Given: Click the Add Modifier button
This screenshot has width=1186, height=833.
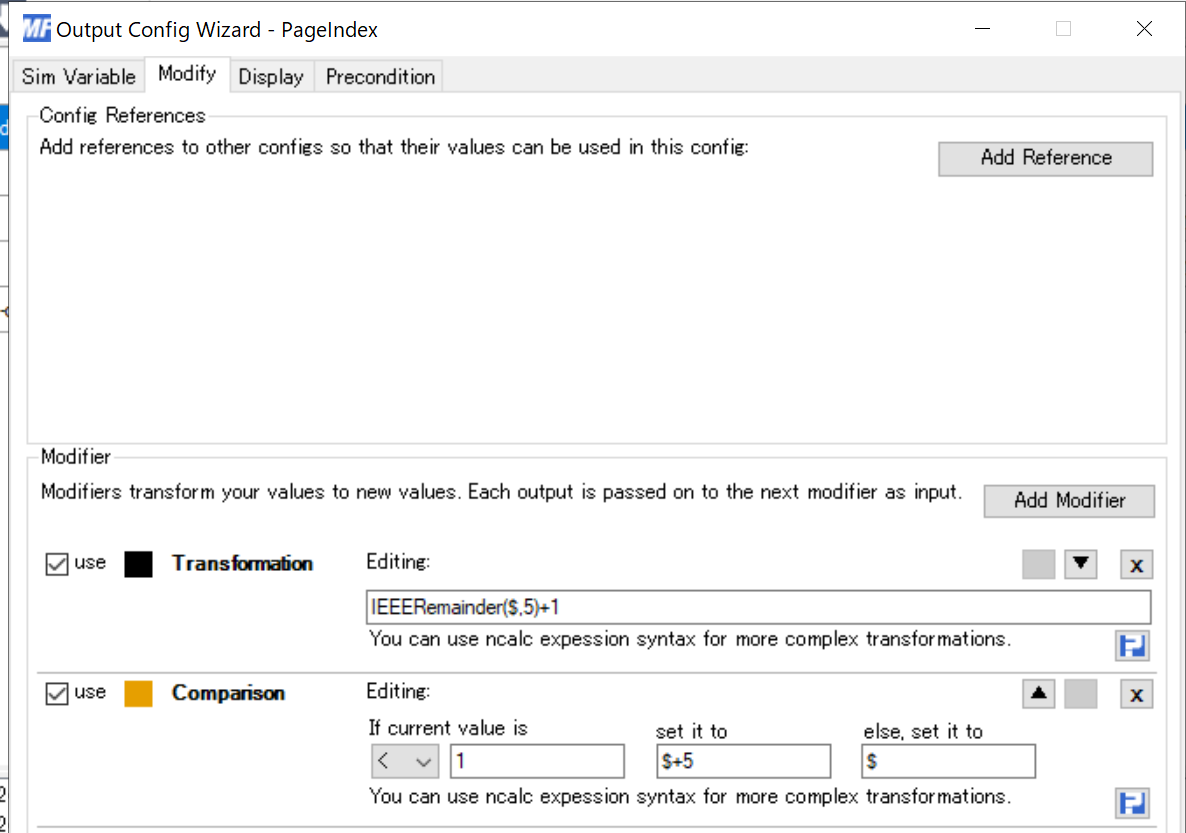Looking at the screenshot, I should pyautogui.click(x=1069, y=501).
